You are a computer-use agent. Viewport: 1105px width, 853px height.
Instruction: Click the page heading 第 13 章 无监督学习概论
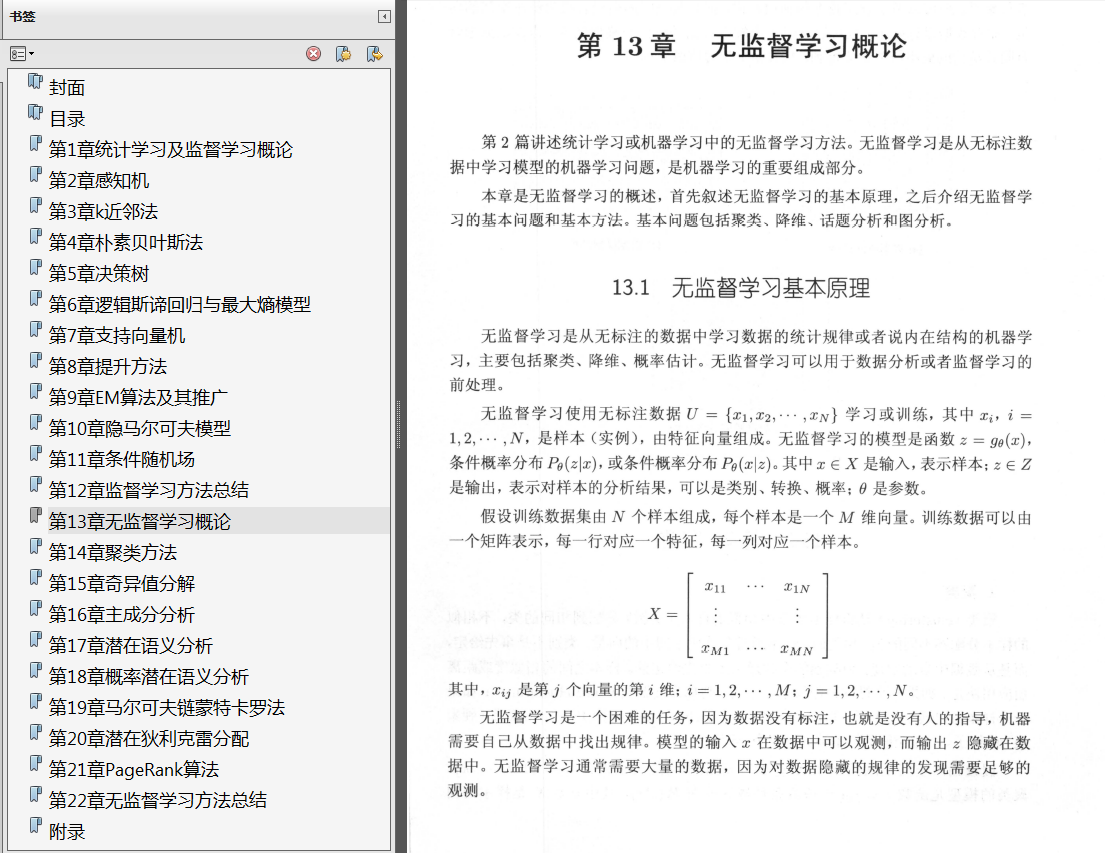741,46
